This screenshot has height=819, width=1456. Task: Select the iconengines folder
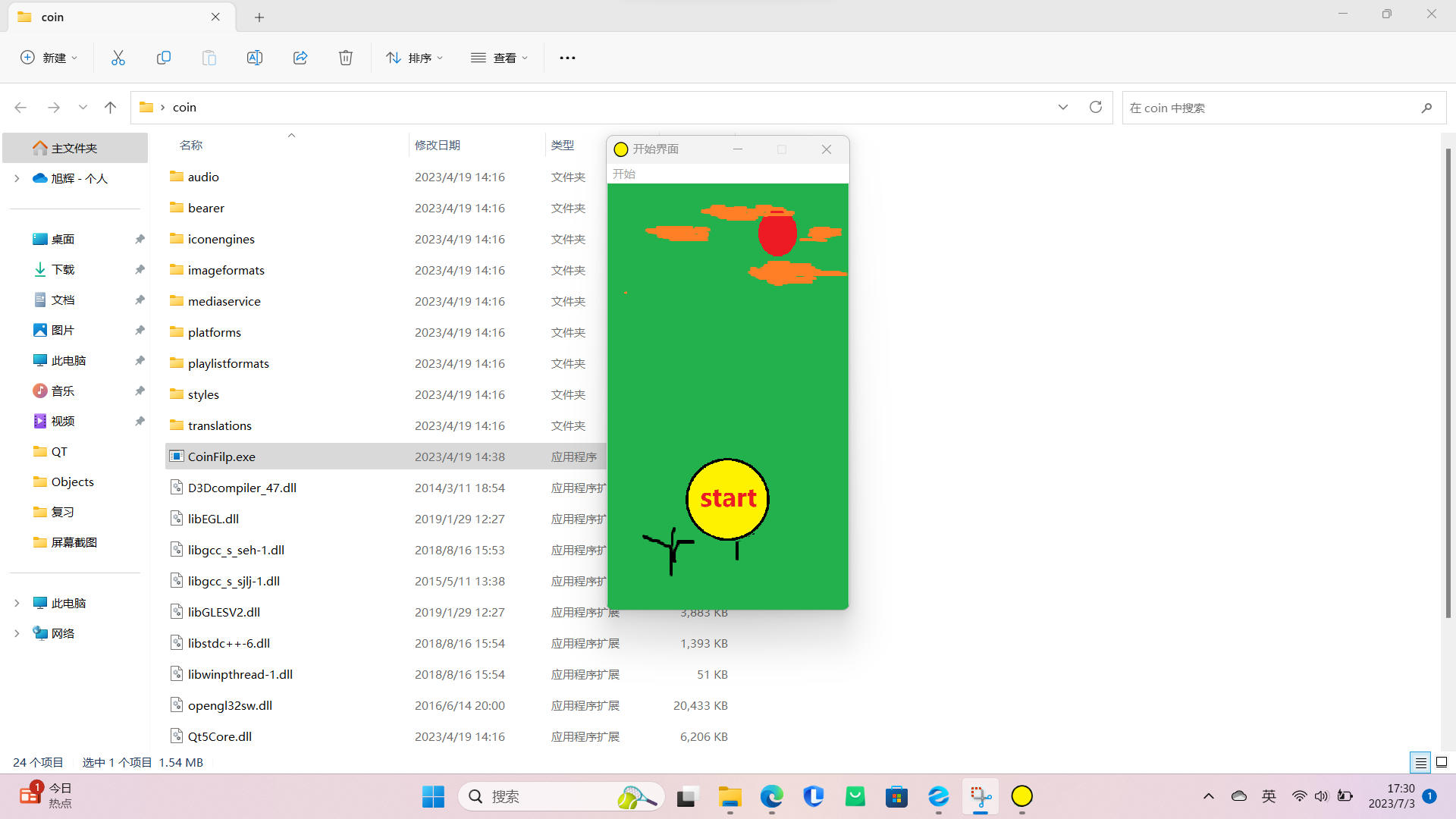coord(222,238)
